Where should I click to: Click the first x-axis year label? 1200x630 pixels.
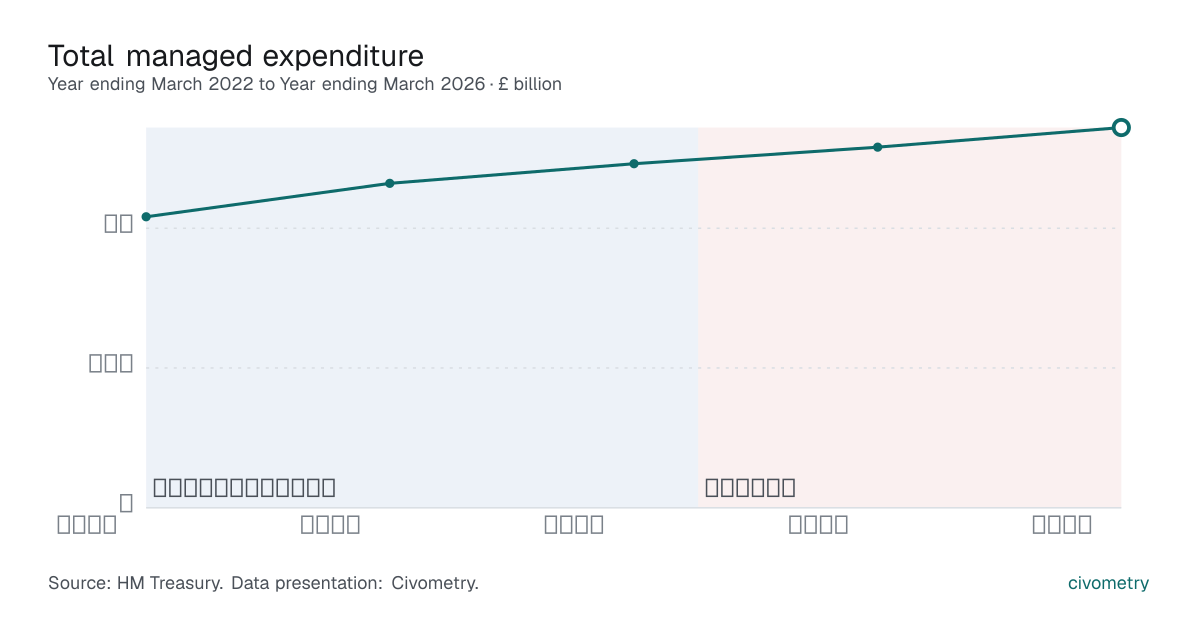point(87,525)
